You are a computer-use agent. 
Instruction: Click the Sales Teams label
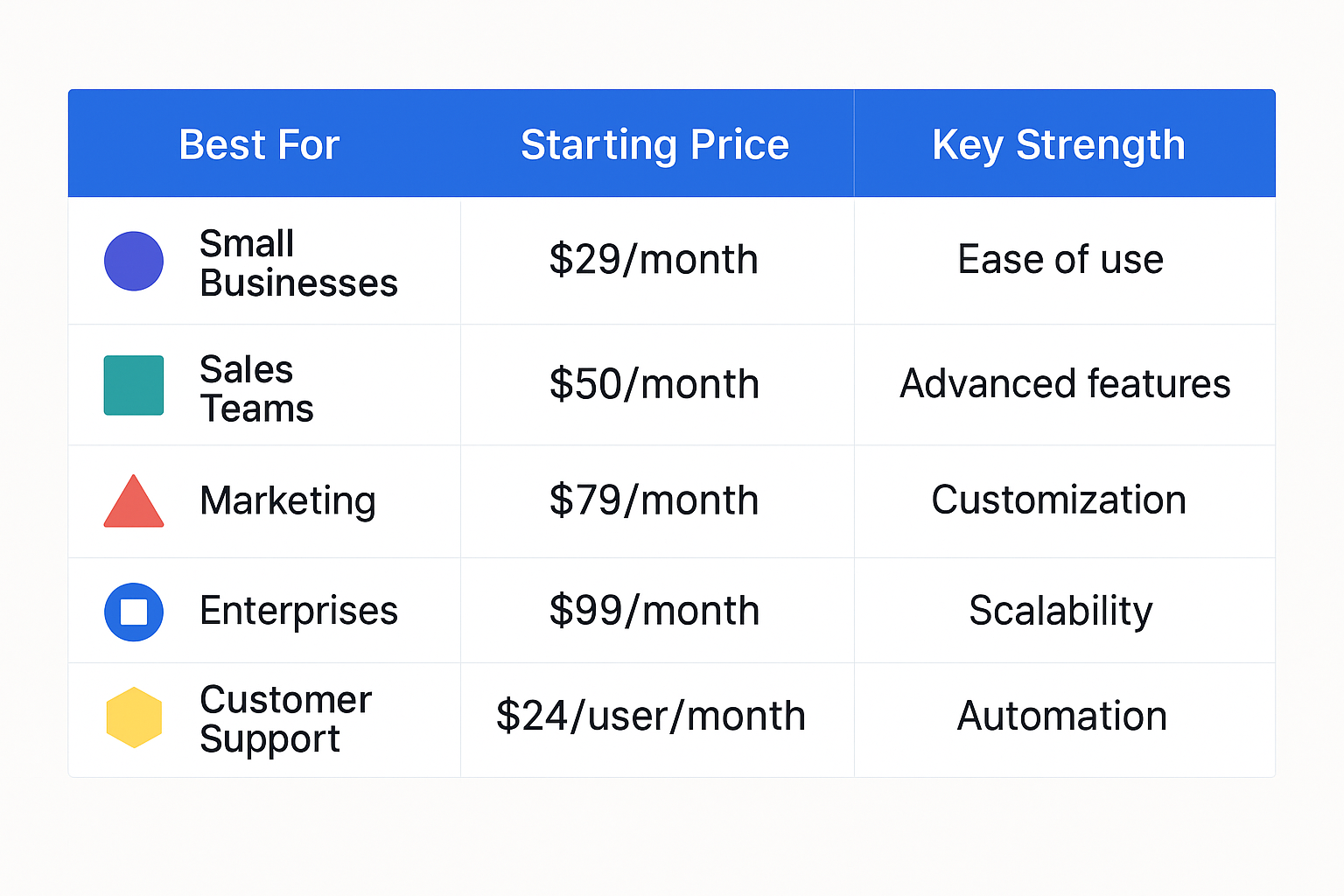256,388
